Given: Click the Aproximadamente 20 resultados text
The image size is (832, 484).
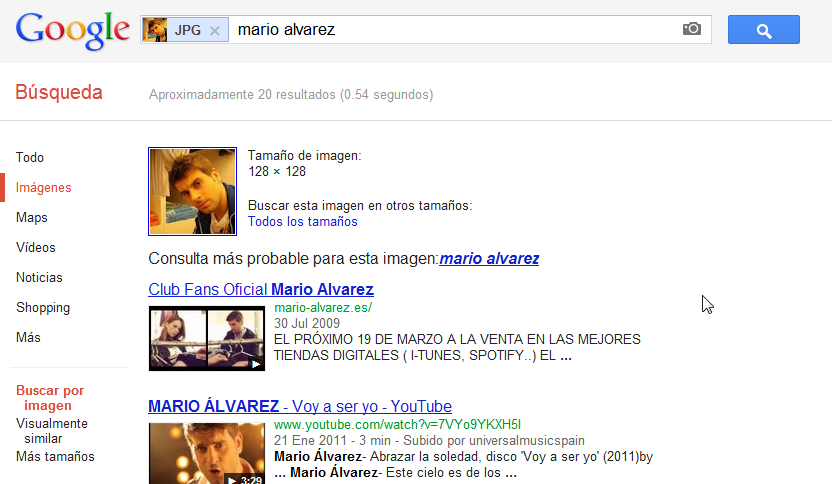Looking at the screenshot, I should (x=291, y=94).
